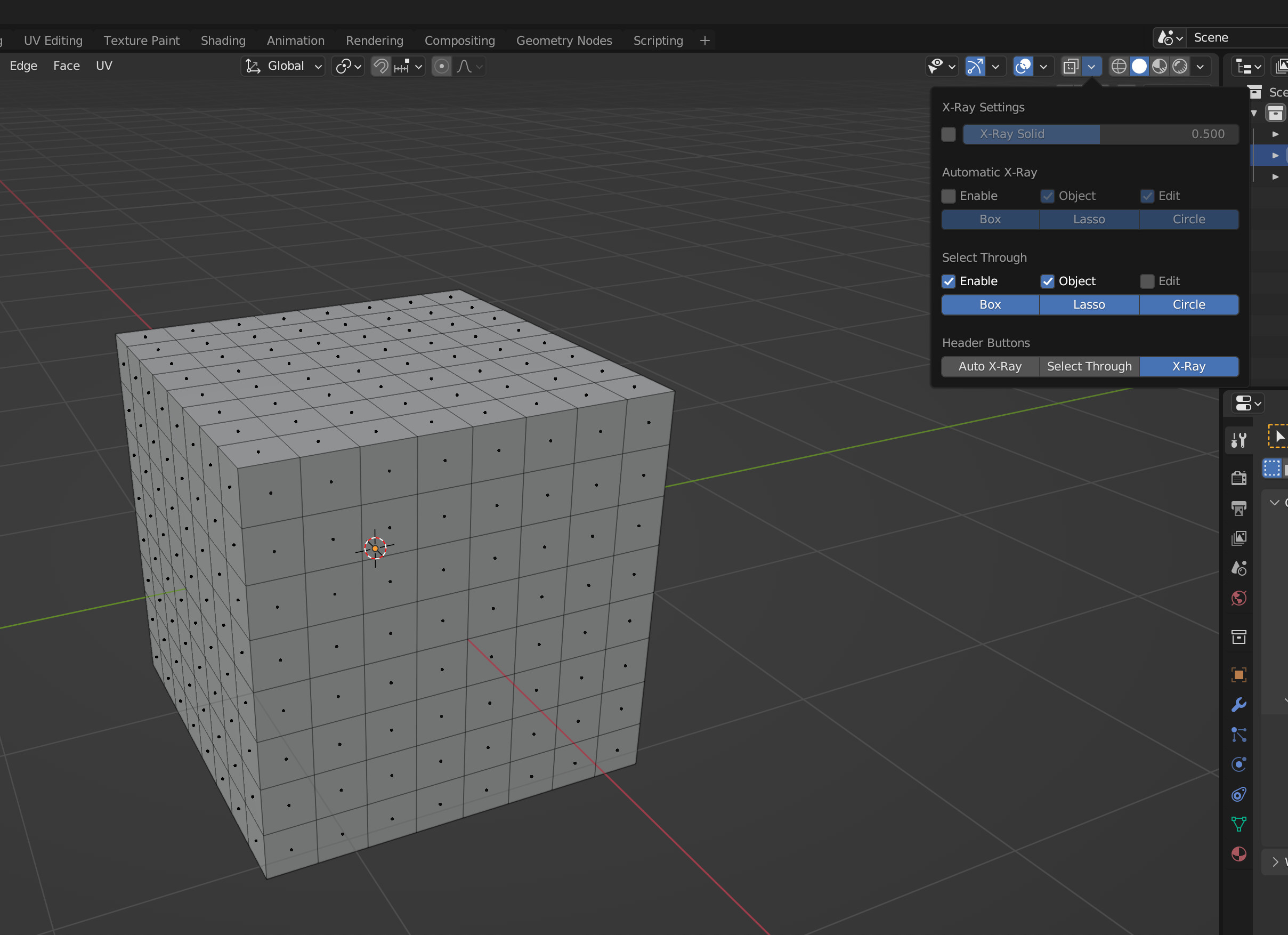Toggle the snapping magnet icon
Screen dimensions: 1288x935
381,67
